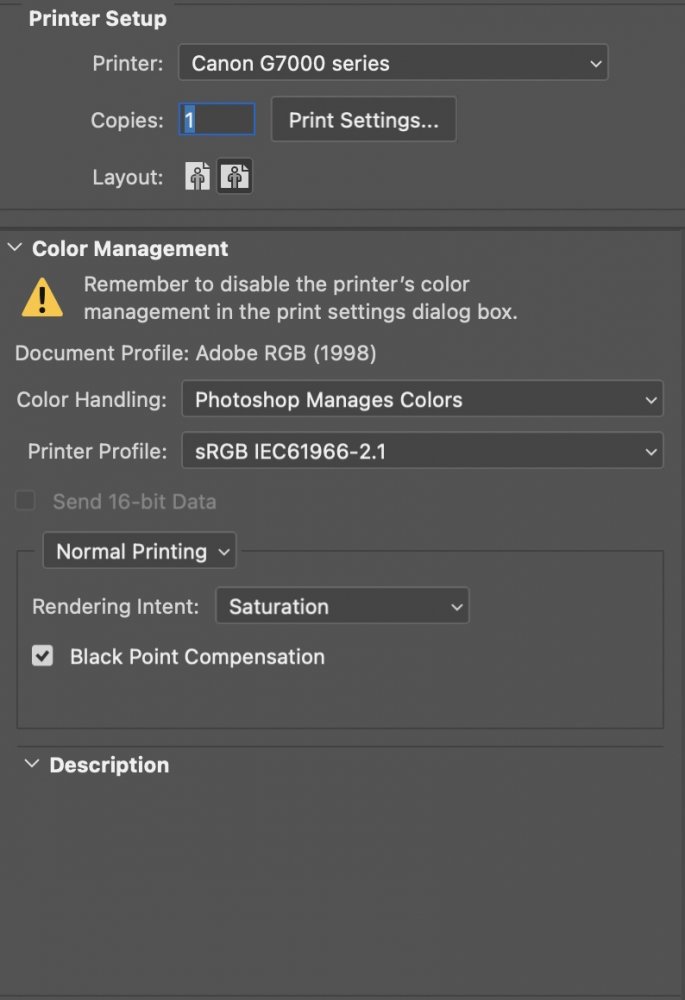Click the Color Management heading label
This screenshot has width=685, height=1000.
pos(130,249)
